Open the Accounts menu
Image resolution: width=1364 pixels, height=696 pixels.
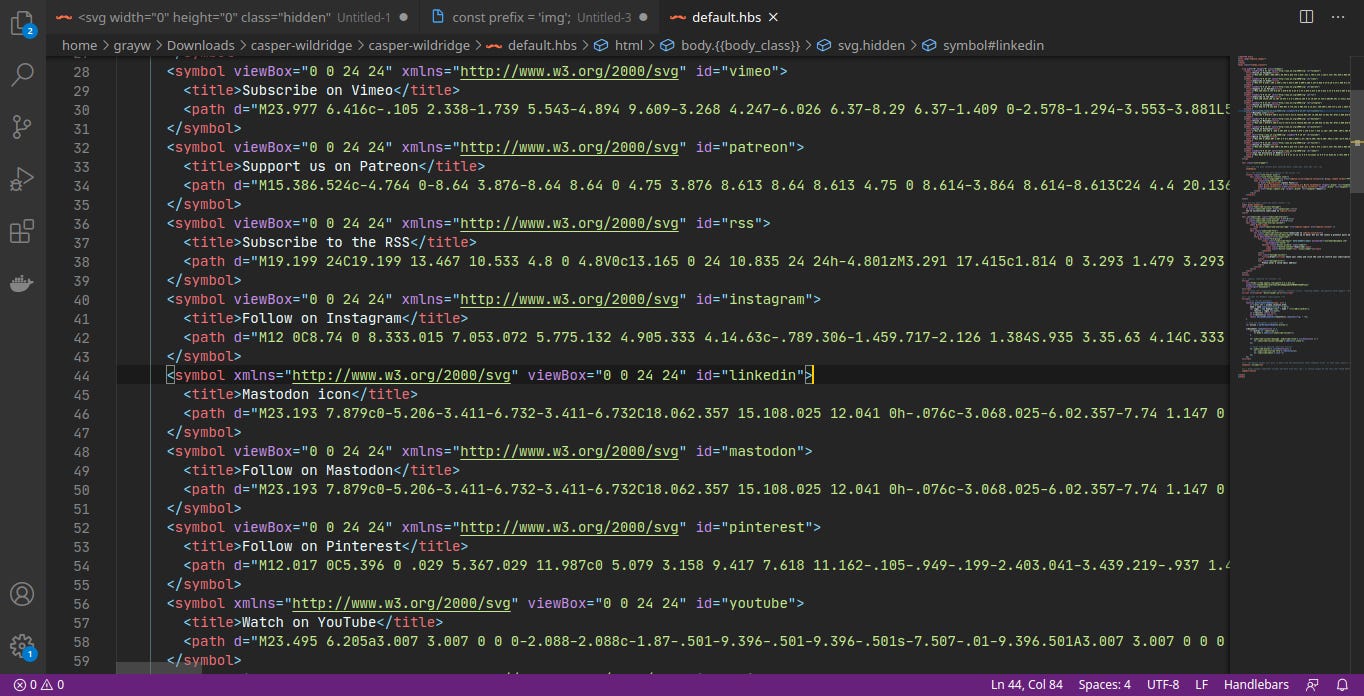[x=22, y=594]
